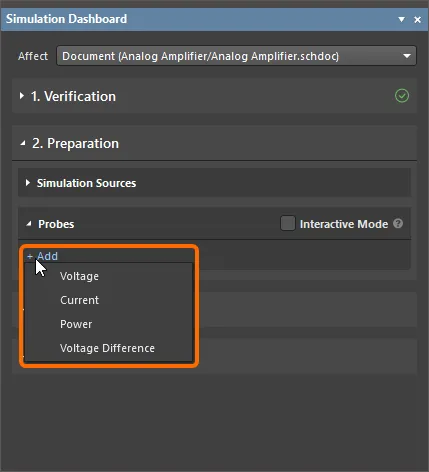This screenshot has height=472, width=429.
Task: Close the Simulation Dashboard panel
Action: click(x=417, y=20)
